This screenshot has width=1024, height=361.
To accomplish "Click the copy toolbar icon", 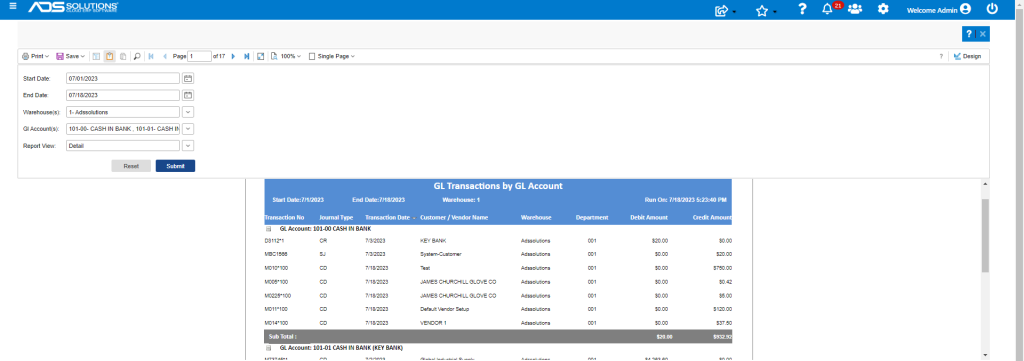I will [x=123, y=57].
